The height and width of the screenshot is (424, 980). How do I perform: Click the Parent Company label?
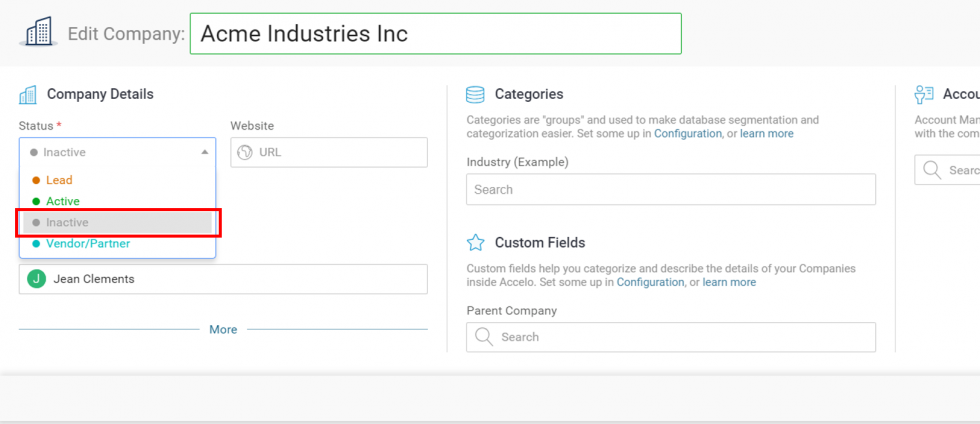511,310
